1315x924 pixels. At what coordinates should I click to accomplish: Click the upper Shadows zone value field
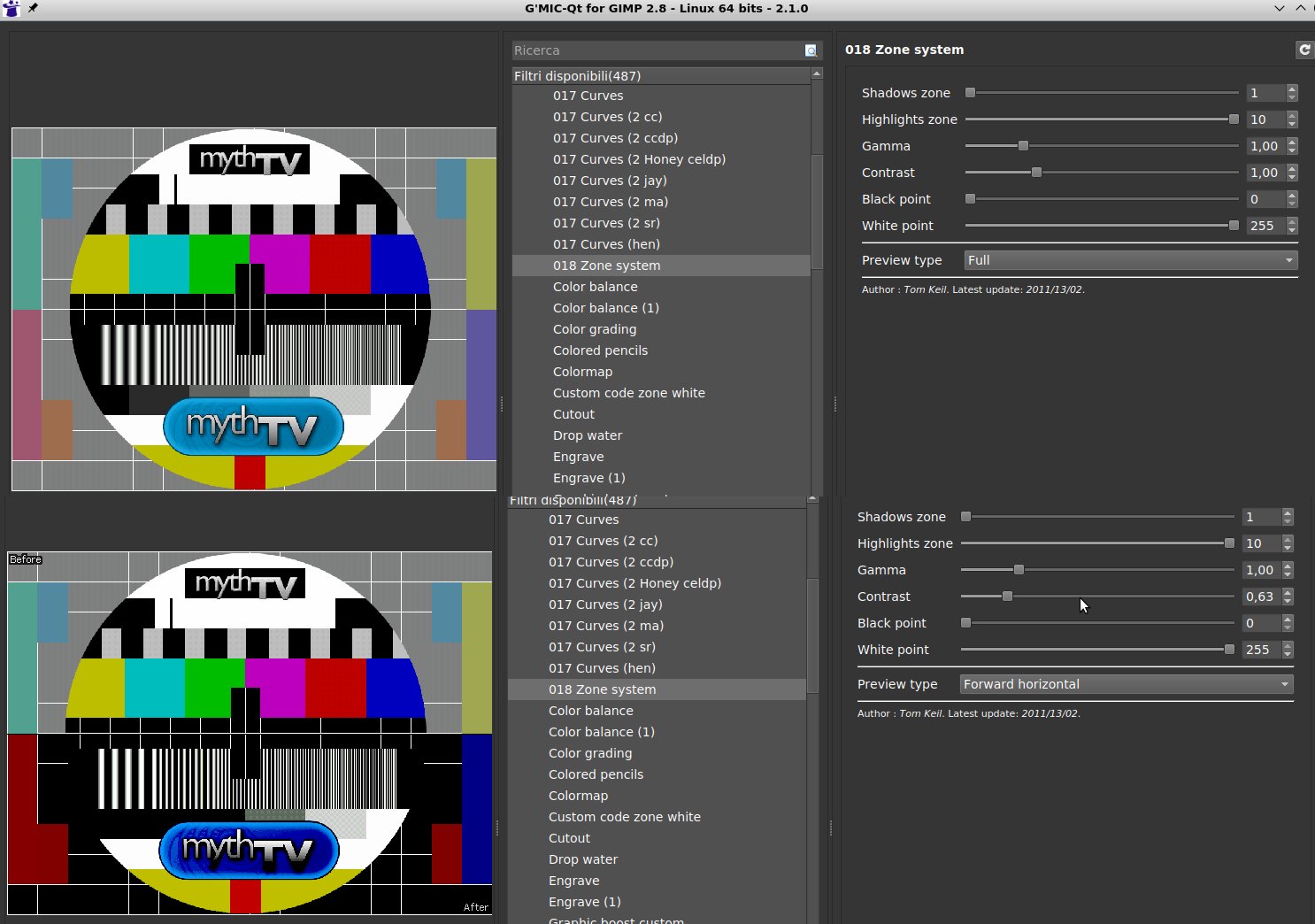pyautogui.click(x=1265, y=93)
